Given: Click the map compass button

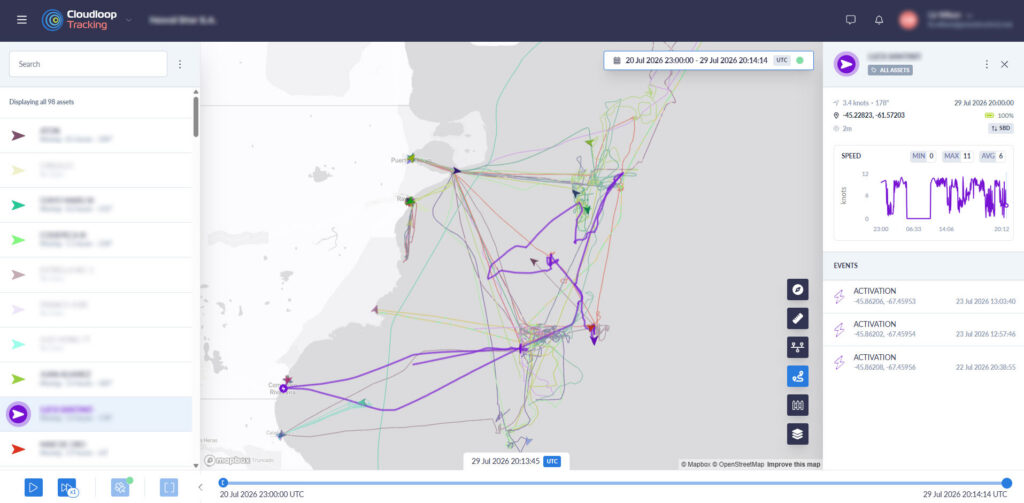Looking at the screenshot, I should click(x=797, y=289).
